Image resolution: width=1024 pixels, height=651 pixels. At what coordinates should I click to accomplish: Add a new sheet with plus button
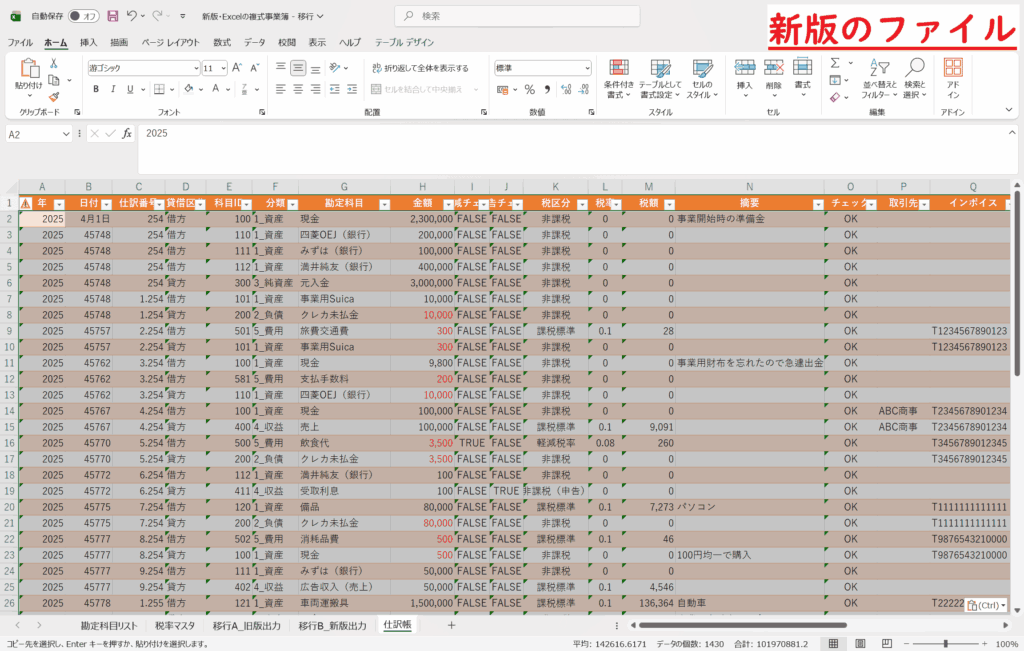[x=451, y=625]
